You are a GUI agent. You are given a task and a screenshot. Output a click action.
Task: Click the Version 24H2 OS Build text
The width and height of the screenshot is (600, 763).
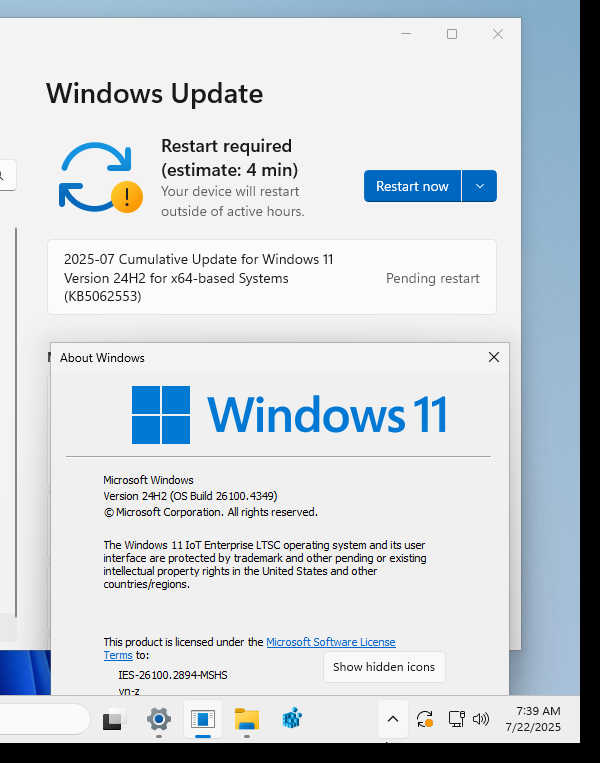tap(190, 496)
